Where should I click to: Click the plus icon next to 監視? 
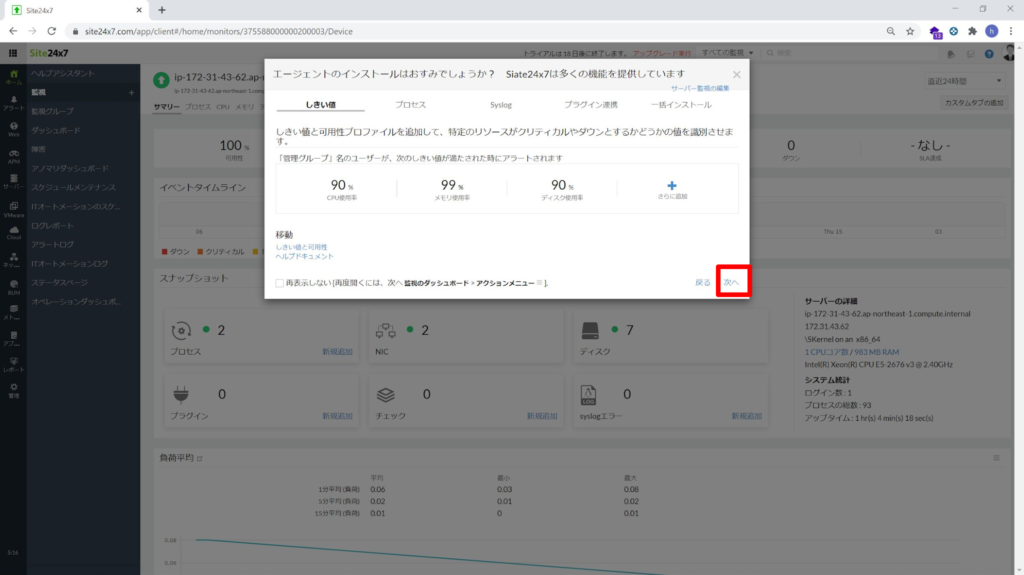131,93
